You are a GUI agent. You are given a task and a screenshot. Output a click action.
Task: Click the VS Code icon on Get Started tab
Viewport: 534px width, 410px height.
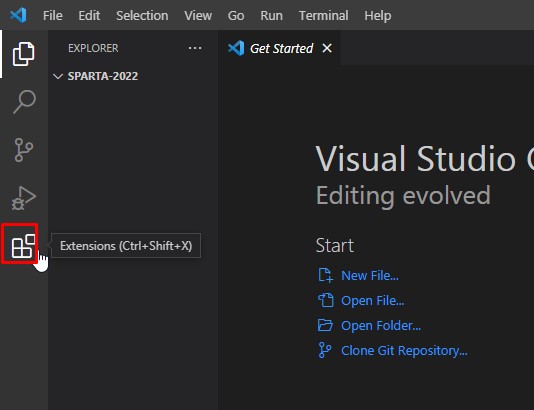(x=236, y=48)
